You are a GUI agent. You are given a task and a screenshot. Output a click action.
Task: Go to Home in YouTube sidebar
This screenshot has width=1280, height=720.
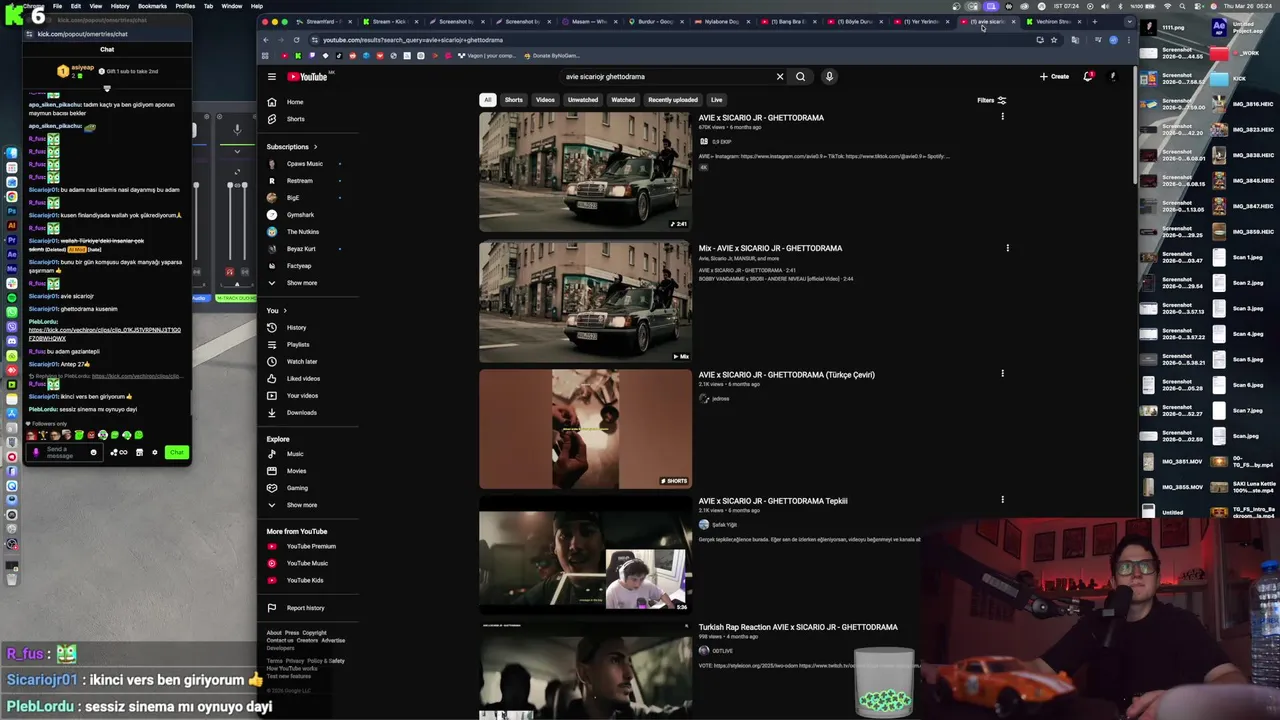tap(294, 102)
